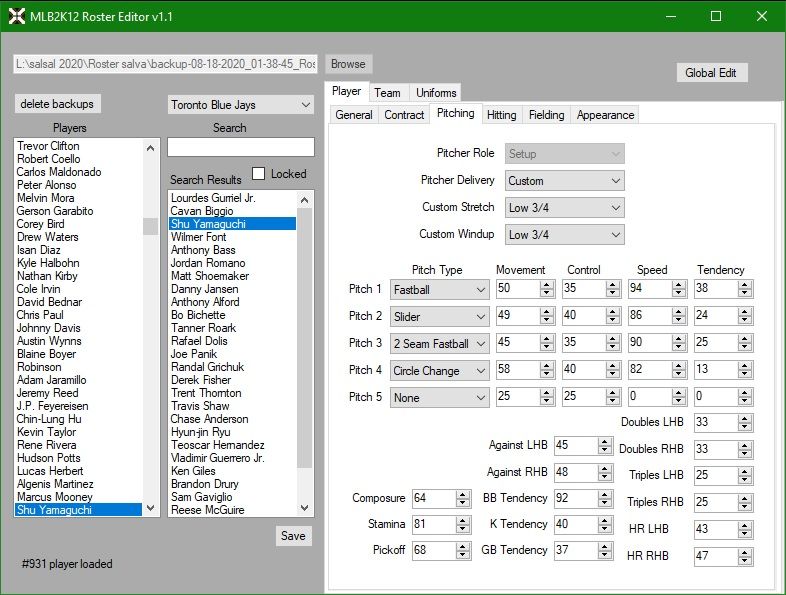Open the Appearance sub-tab
This screenshot has height=595, width=786.
tap(605, 115)
